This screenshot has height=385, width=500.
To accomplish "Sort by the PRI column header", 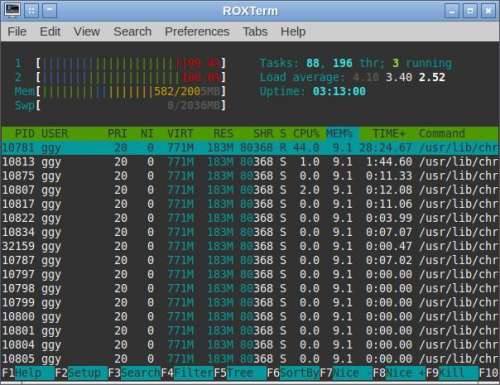I will click(117, 134).
